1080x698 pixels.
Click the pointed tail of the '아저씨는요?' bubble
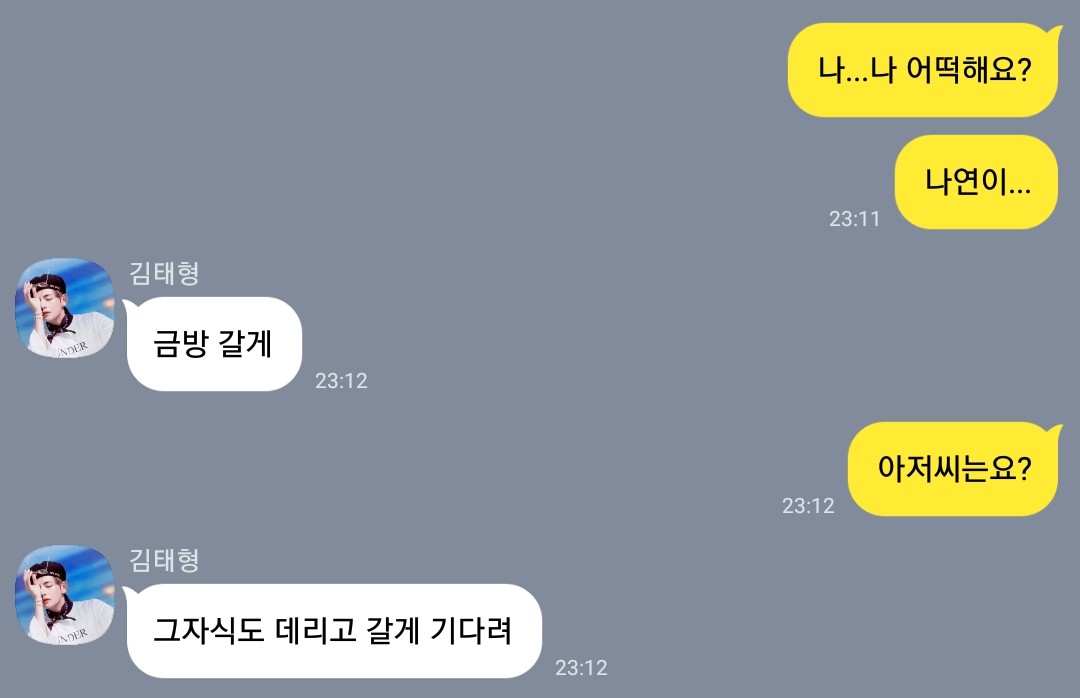tap(1054, 432)
